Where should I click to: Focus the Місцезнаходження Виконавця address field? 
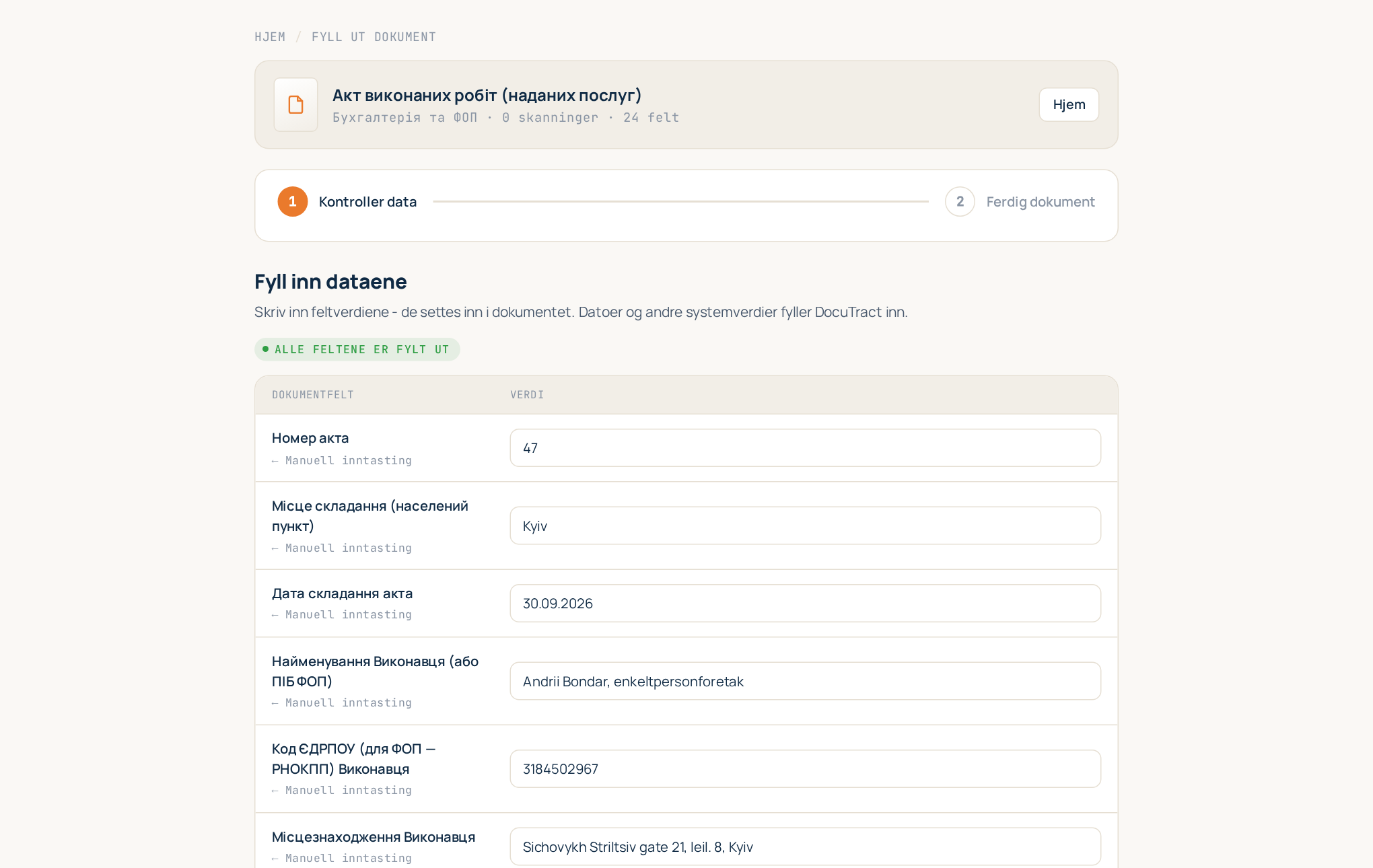pyautogui.click(x=805, y=846)
